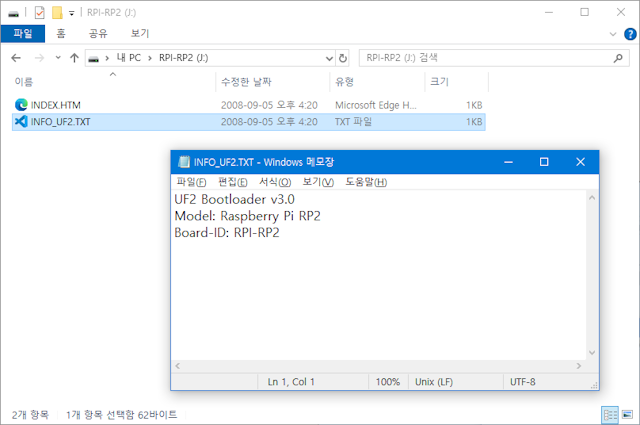
Task: Click Microsoft Edge H... type cell
Action: click(376, 105)
